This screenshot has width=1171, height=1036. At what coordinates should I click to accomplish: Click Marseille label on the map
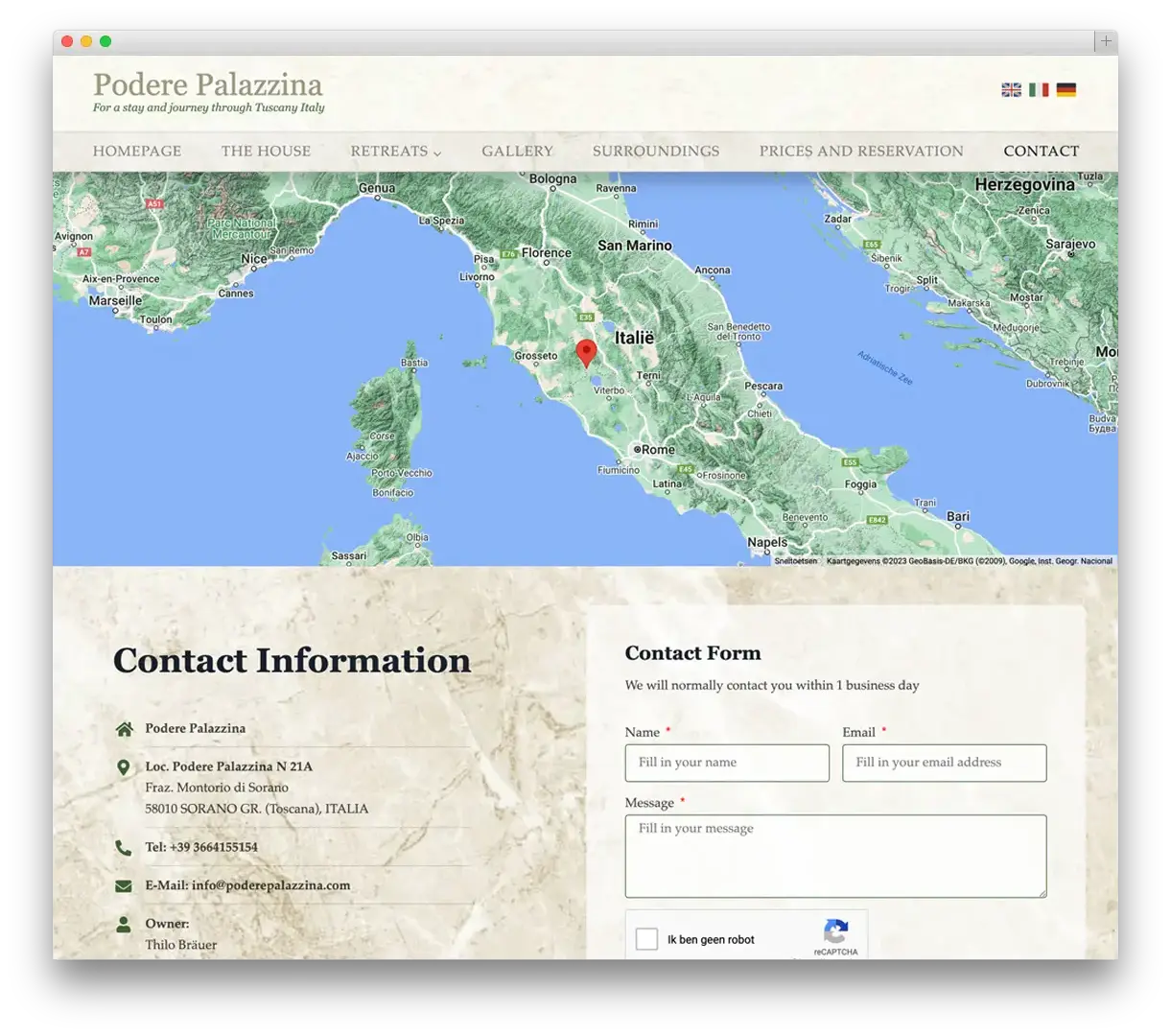[x=115, y=301]
